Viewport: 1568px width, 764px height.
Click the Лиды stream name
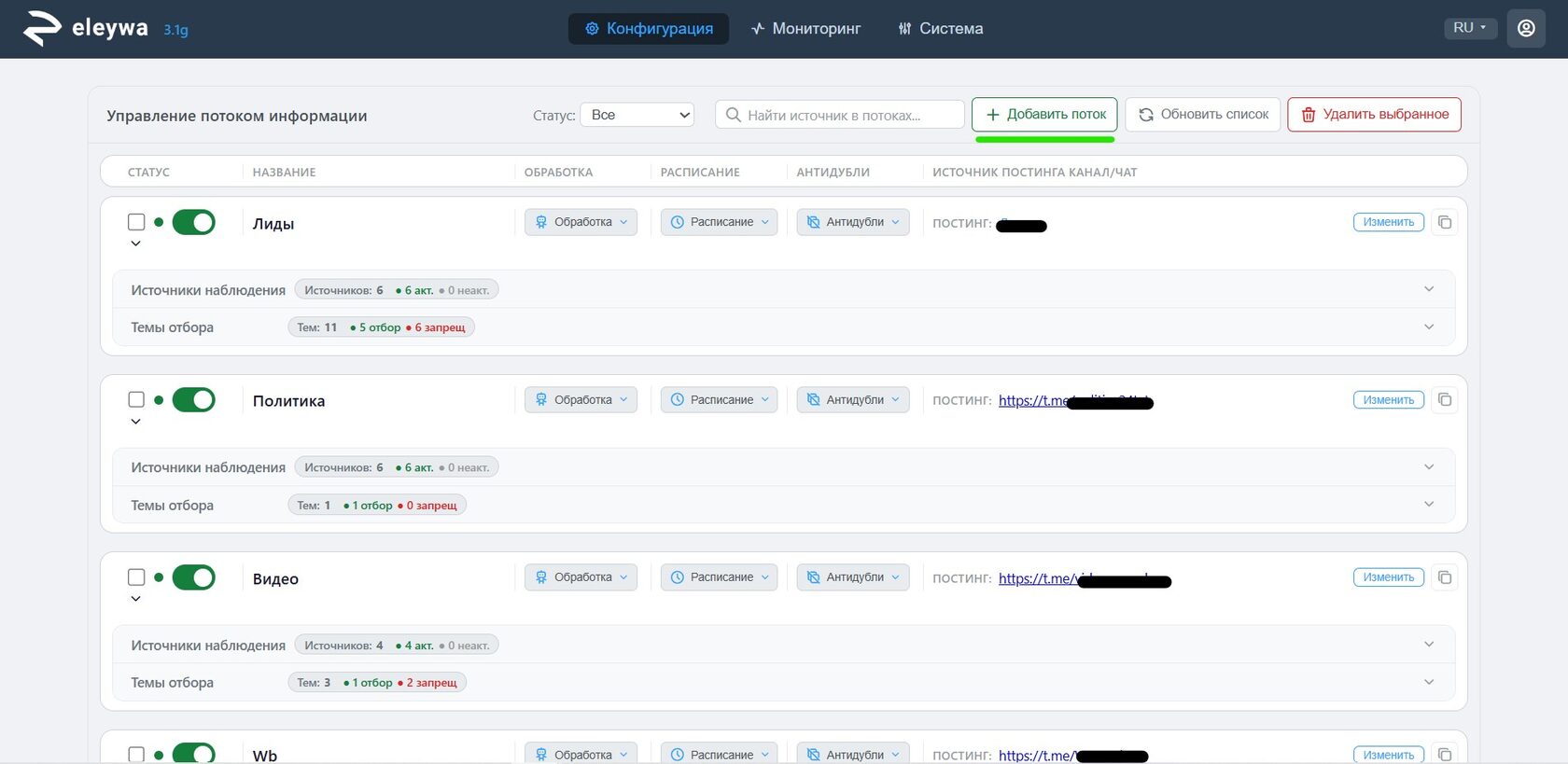coord(273,224)
